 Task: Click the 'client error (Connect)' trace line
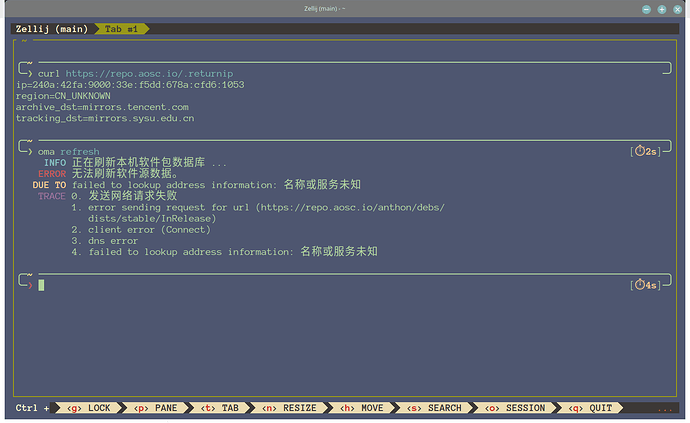(x=141, y=229)
